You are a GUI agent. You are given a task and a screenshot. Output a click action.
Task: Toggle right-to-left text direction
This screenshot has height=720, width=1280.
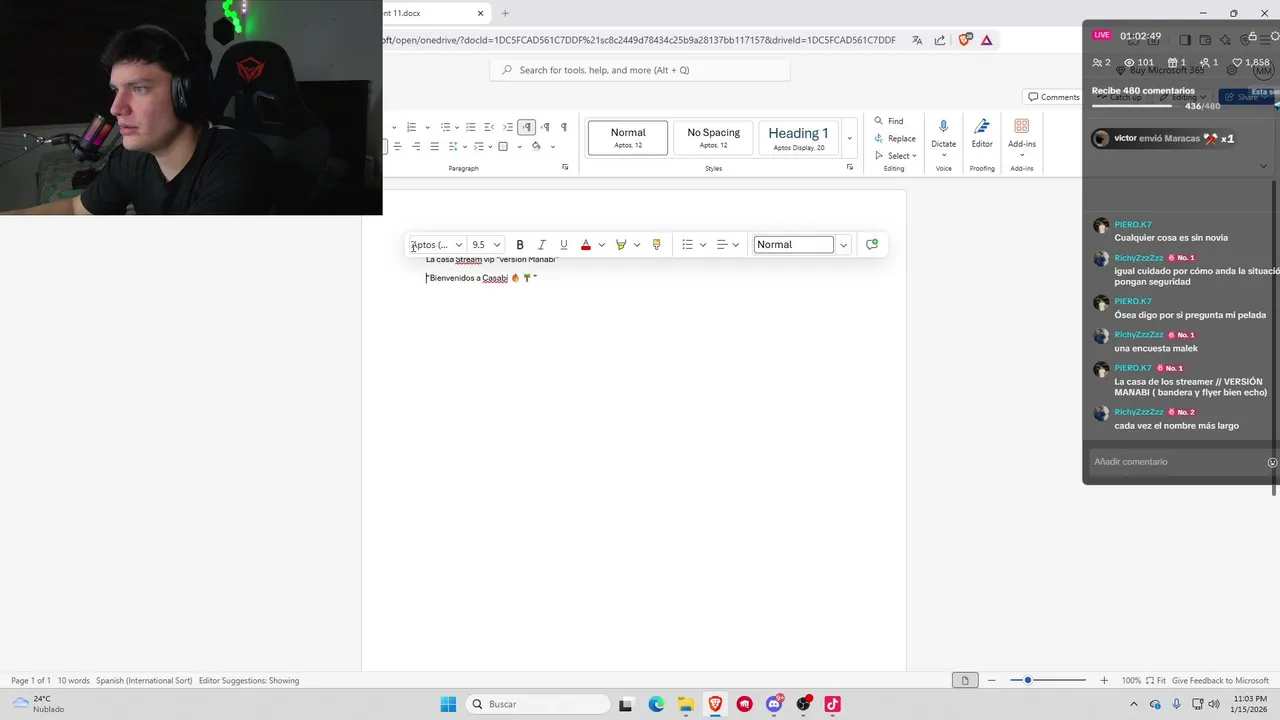545,127
